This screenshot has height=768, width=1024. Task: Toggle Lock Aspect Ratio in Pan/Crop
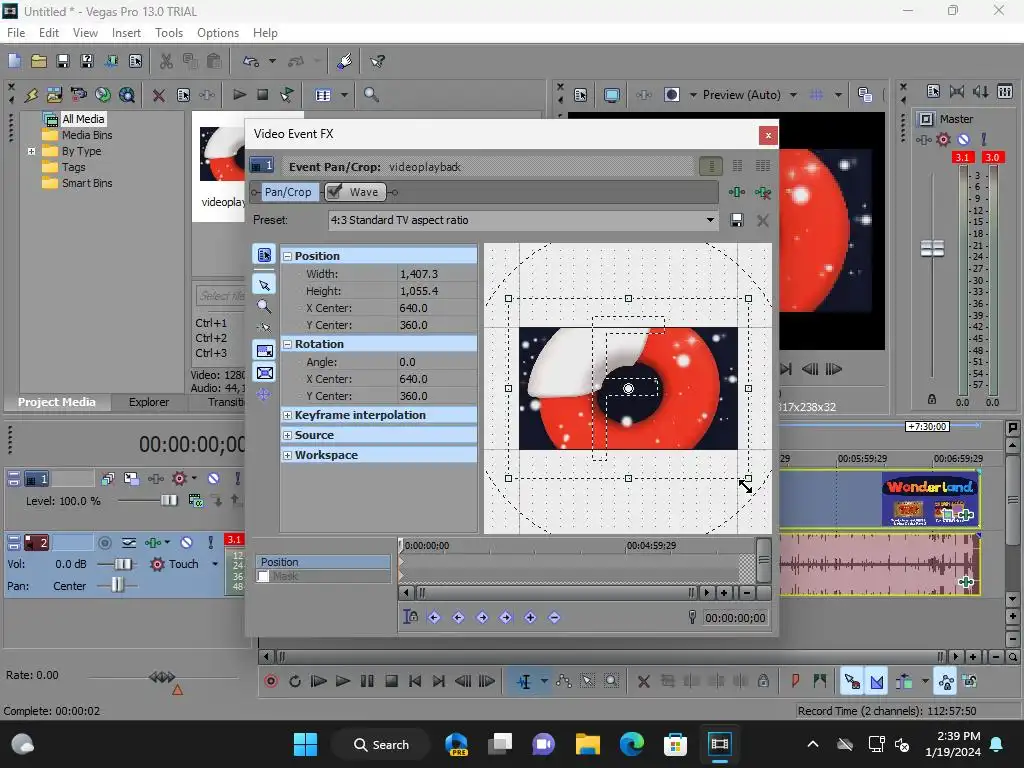(264, 351)
